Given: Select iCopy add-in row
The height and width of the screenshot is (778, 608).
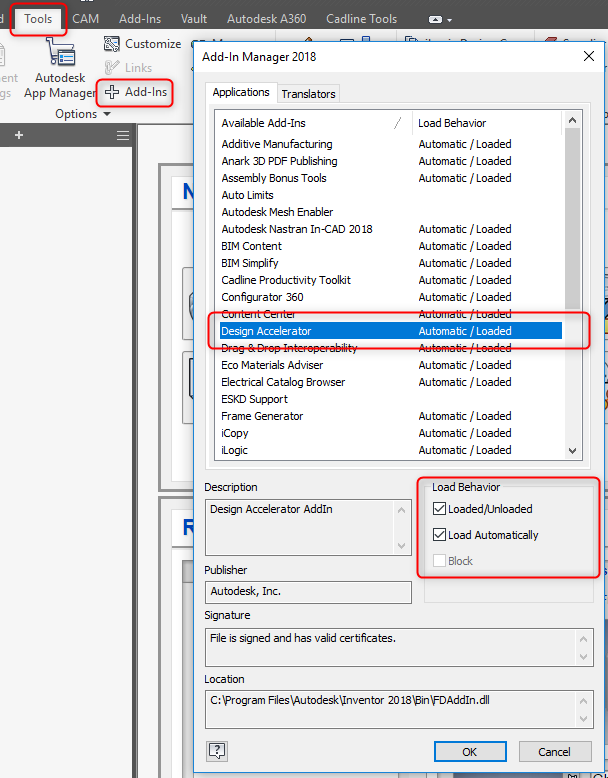Looking at the screenshot, I should [x=390, y=433].
